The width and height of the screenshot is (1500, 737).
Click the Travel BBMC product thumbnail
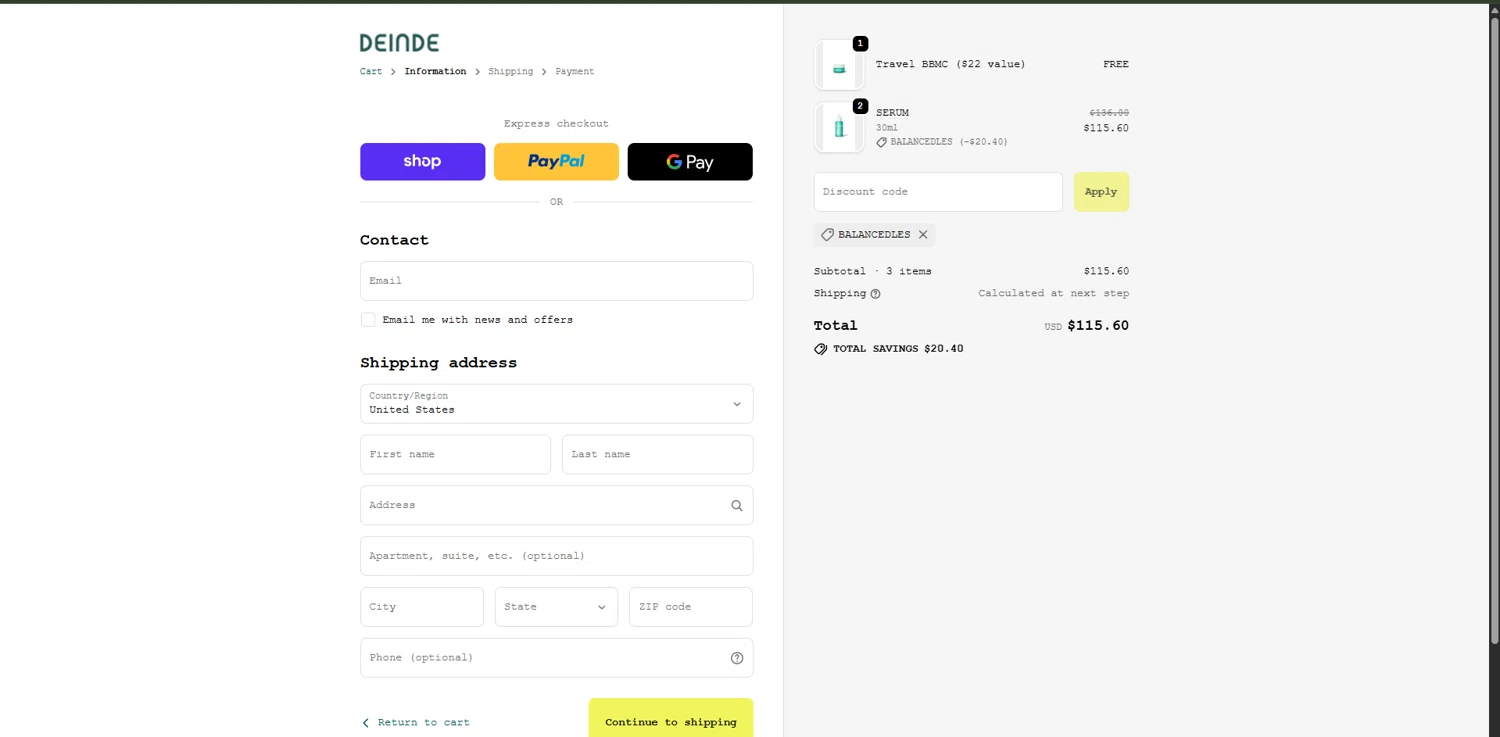point(839,66)
